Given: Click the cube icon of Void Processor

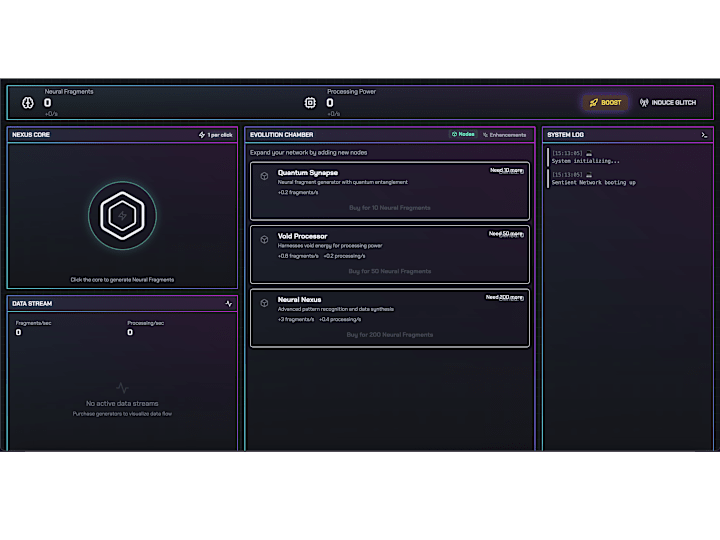Looking at the screenshot, I should tap(264, 239).
